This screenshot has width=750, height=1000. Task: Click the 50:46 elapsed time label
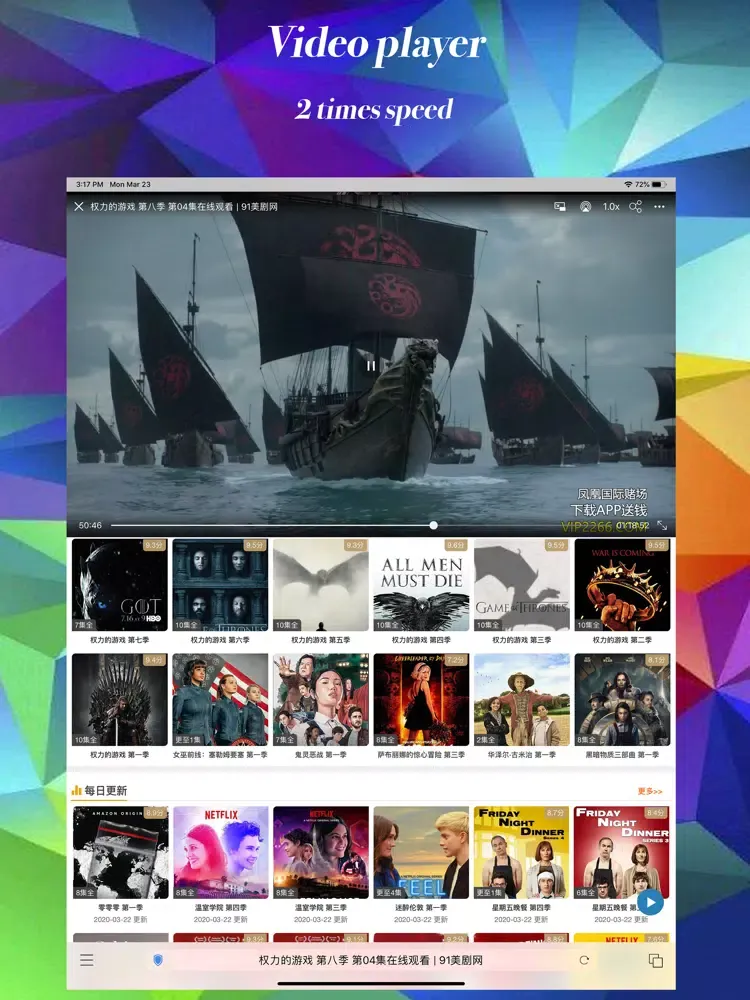tap(90, 526)
